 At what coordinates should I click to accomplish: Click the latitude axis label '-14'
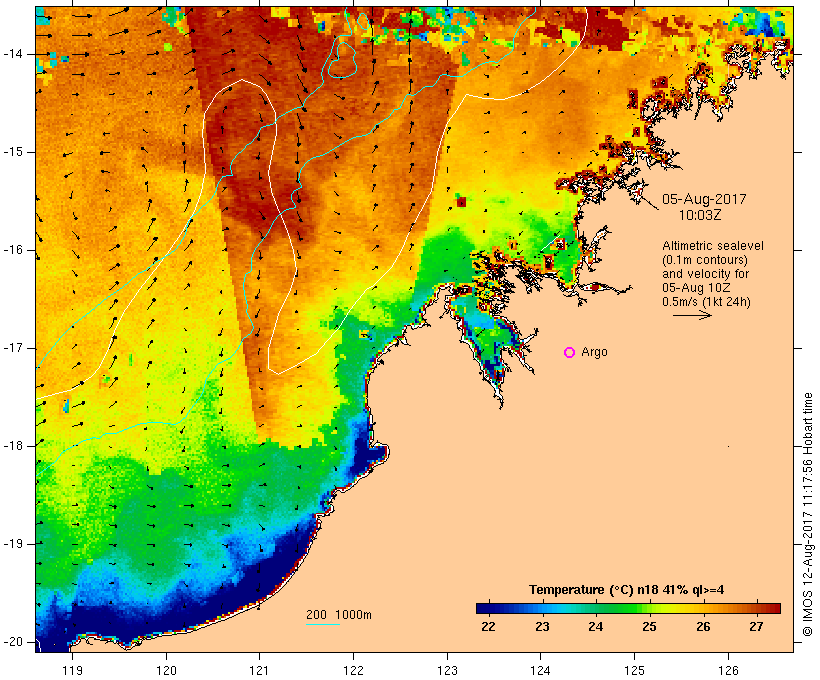point(13,54)
